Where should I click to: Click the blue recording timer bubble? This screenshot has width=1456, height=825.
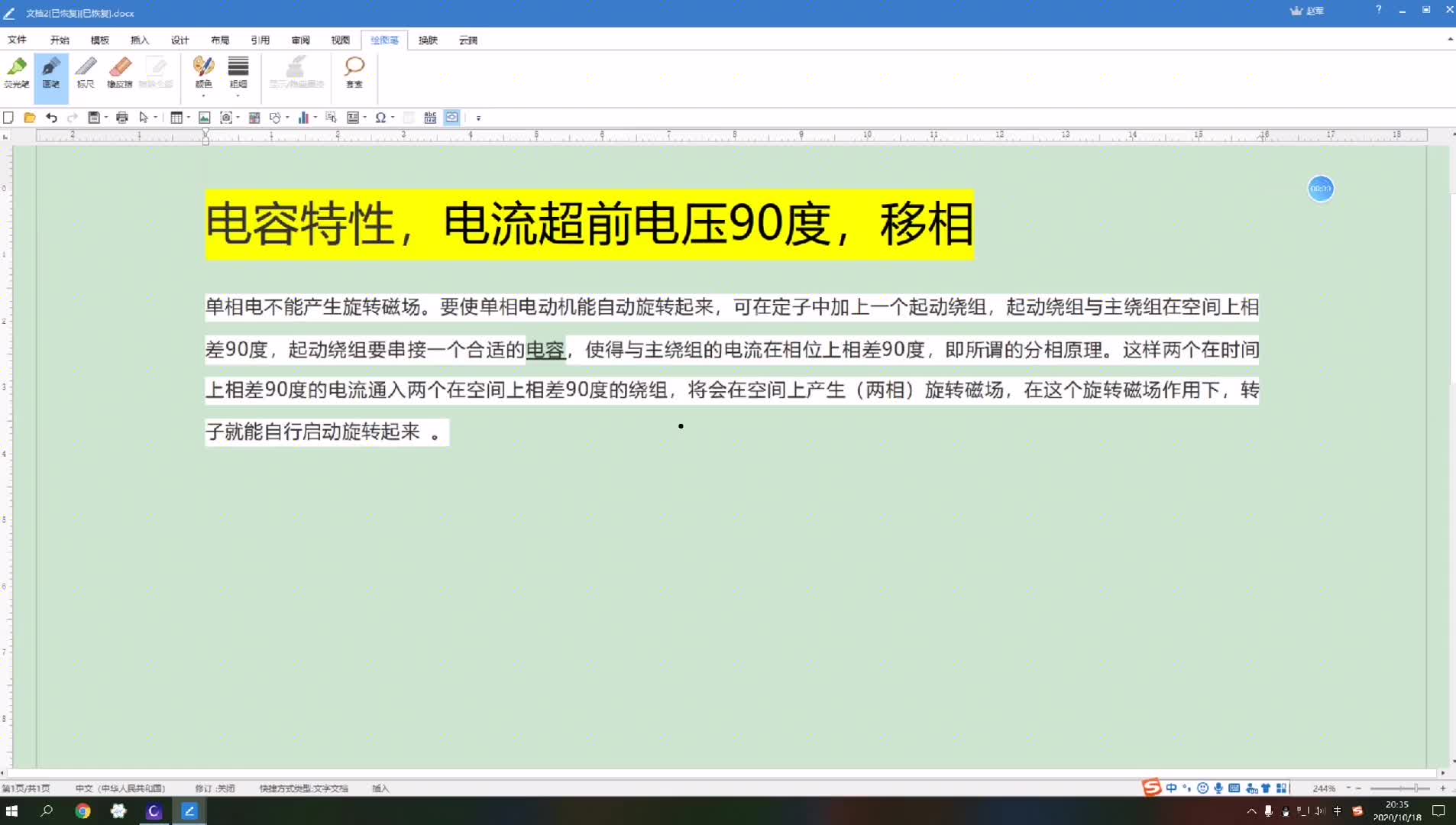[x=1321, y=189]
